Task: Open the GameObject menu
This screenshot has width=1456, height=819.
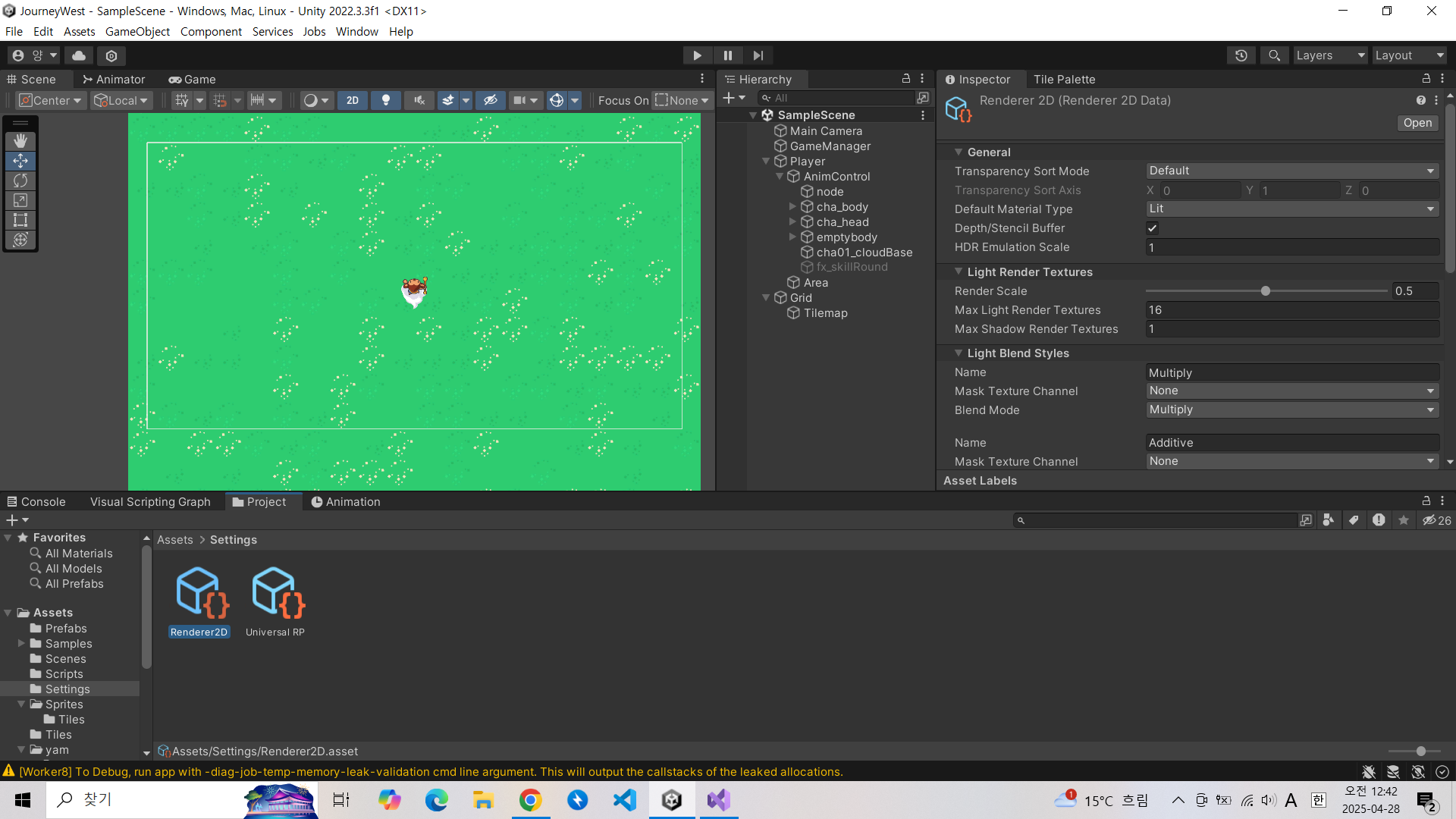Action: [x=137, y=31]
